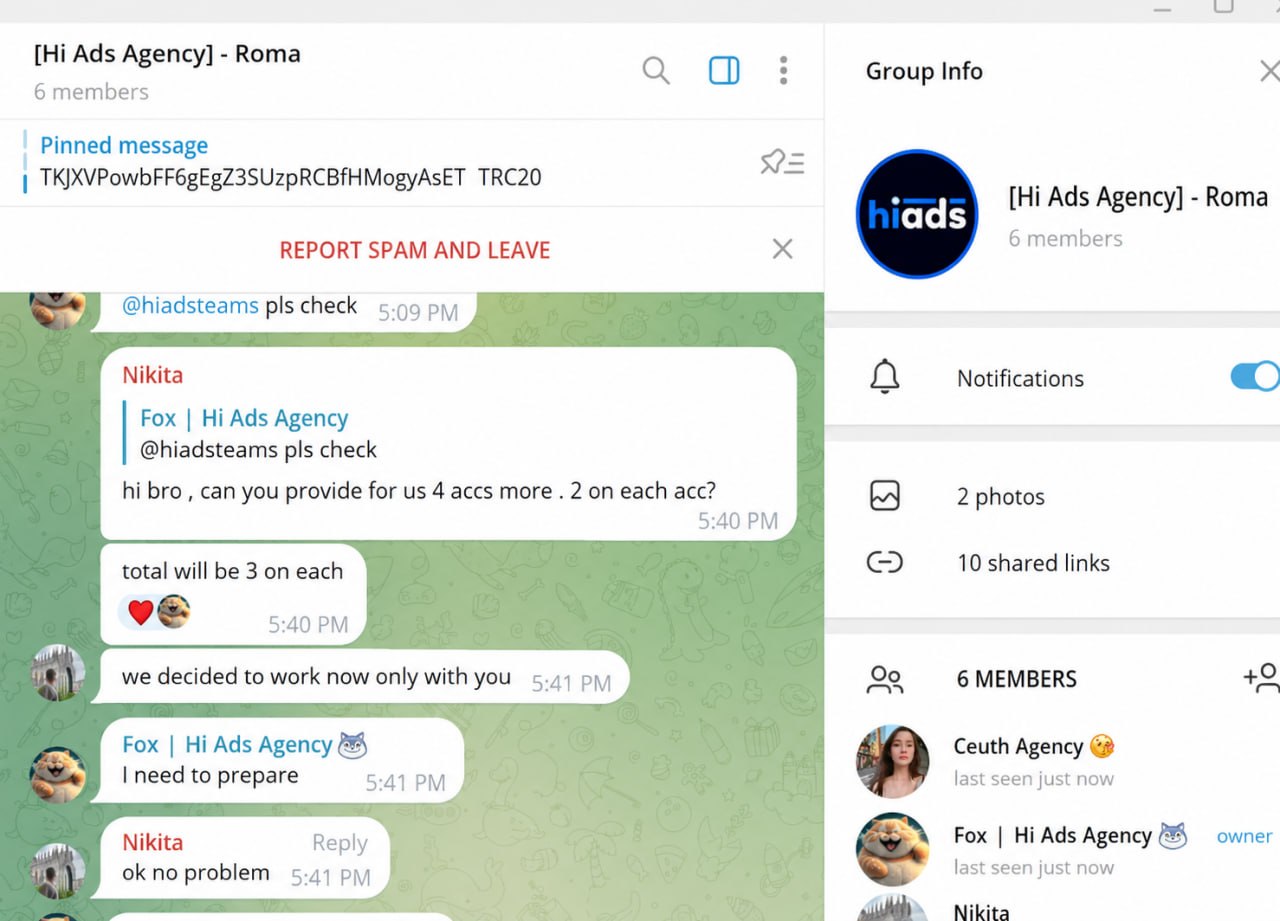Select Fox | Hi Ads Agency in the members list
The height and width of the screenshot is (921, 1280).
[1053, 836]
